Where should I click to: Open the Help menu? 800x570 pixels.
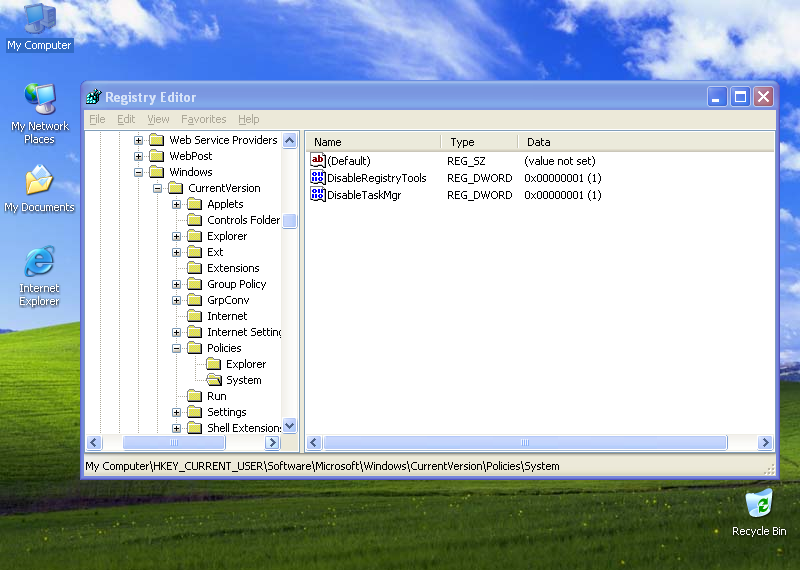(248, 119)
